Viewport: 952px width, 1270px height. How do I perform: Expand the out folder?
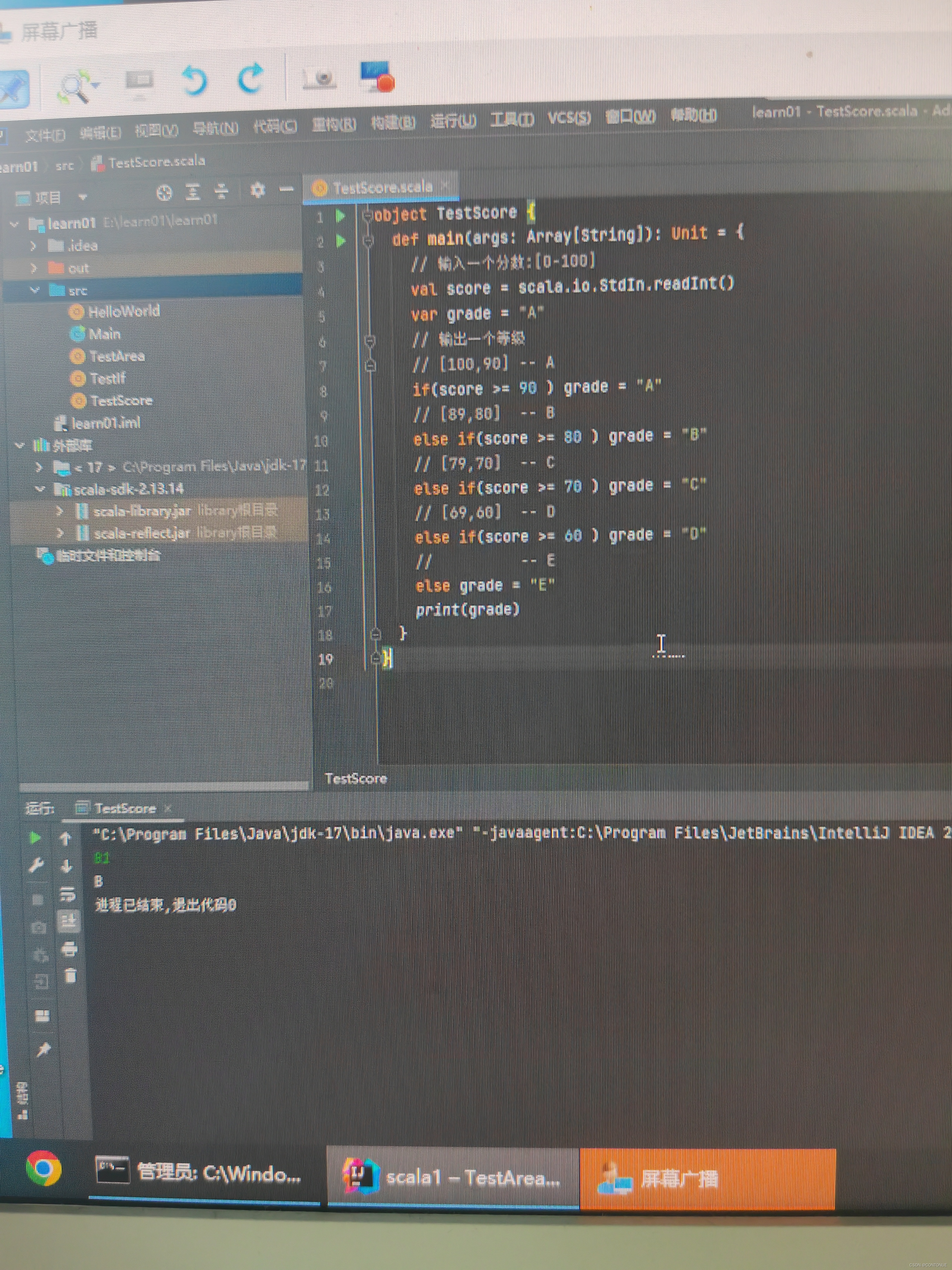(x=34, y=267)
